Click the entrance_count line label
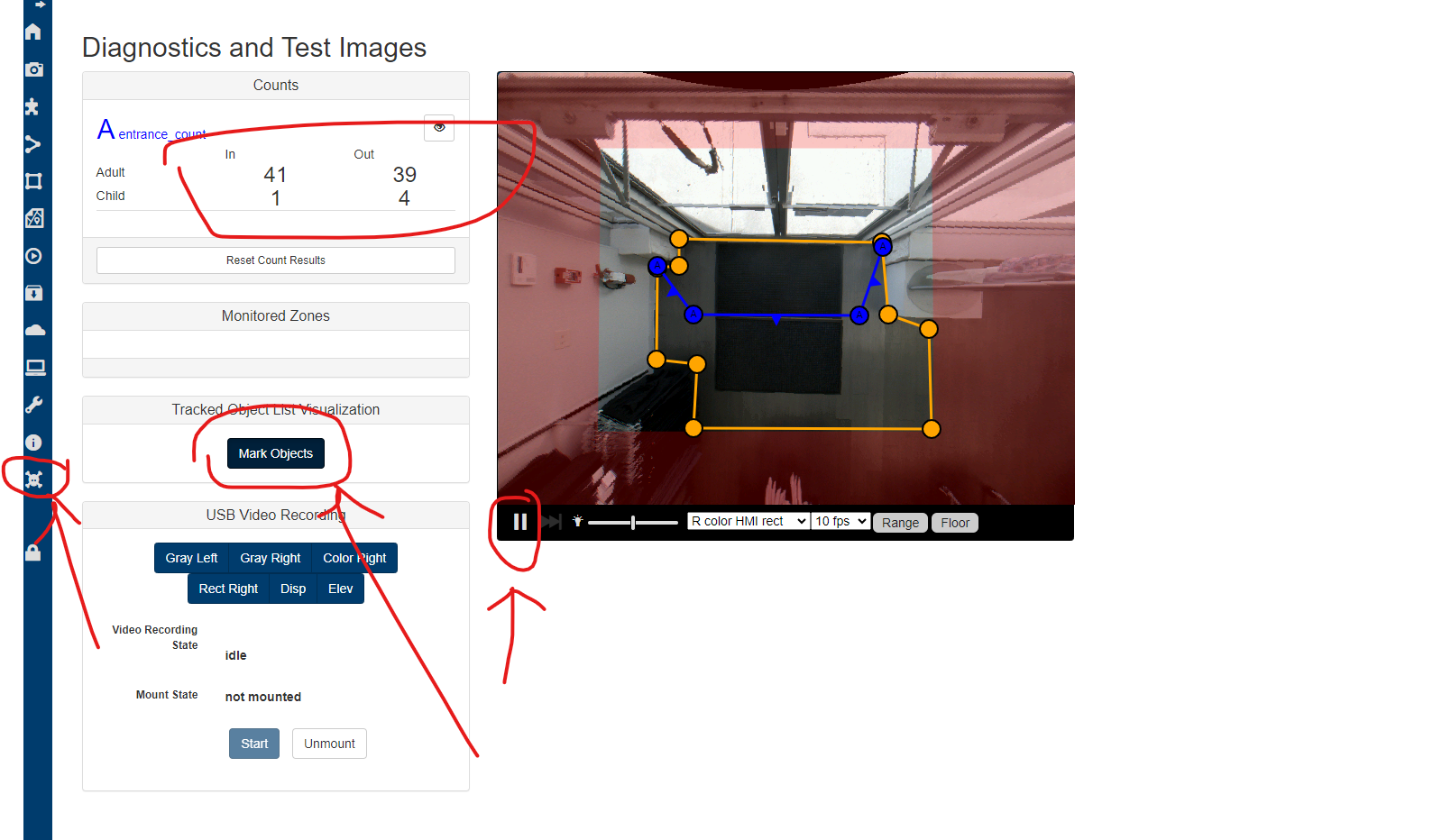1442x840 pixels. 161,134
